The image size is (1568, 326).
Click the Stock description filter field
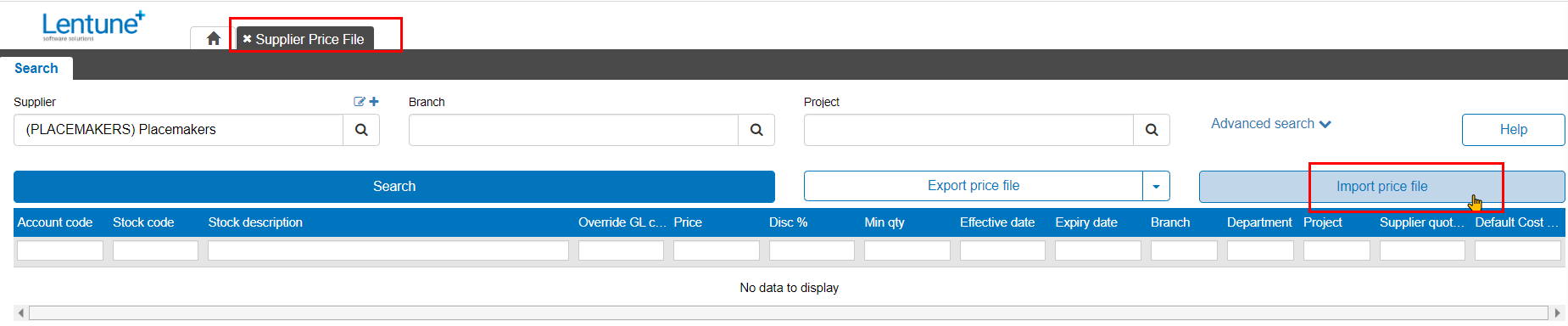point(388,250)
